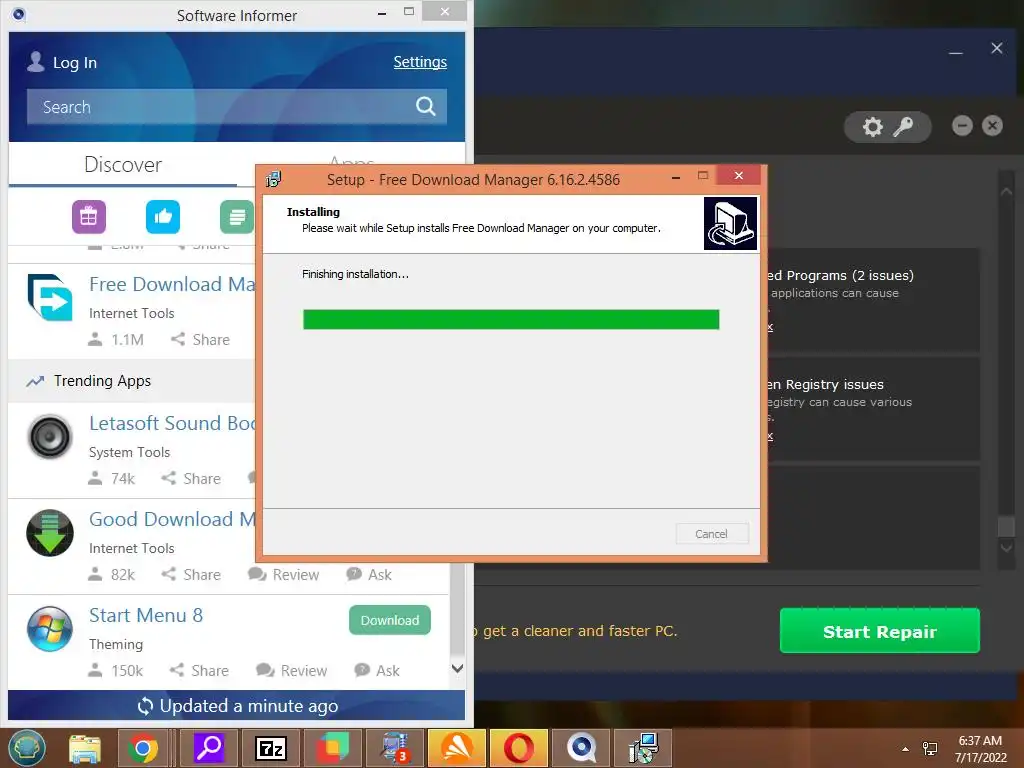Open the Good Download Manager green arrow icon
This screenshot has height=768, width=1024.
click(50, 533)
